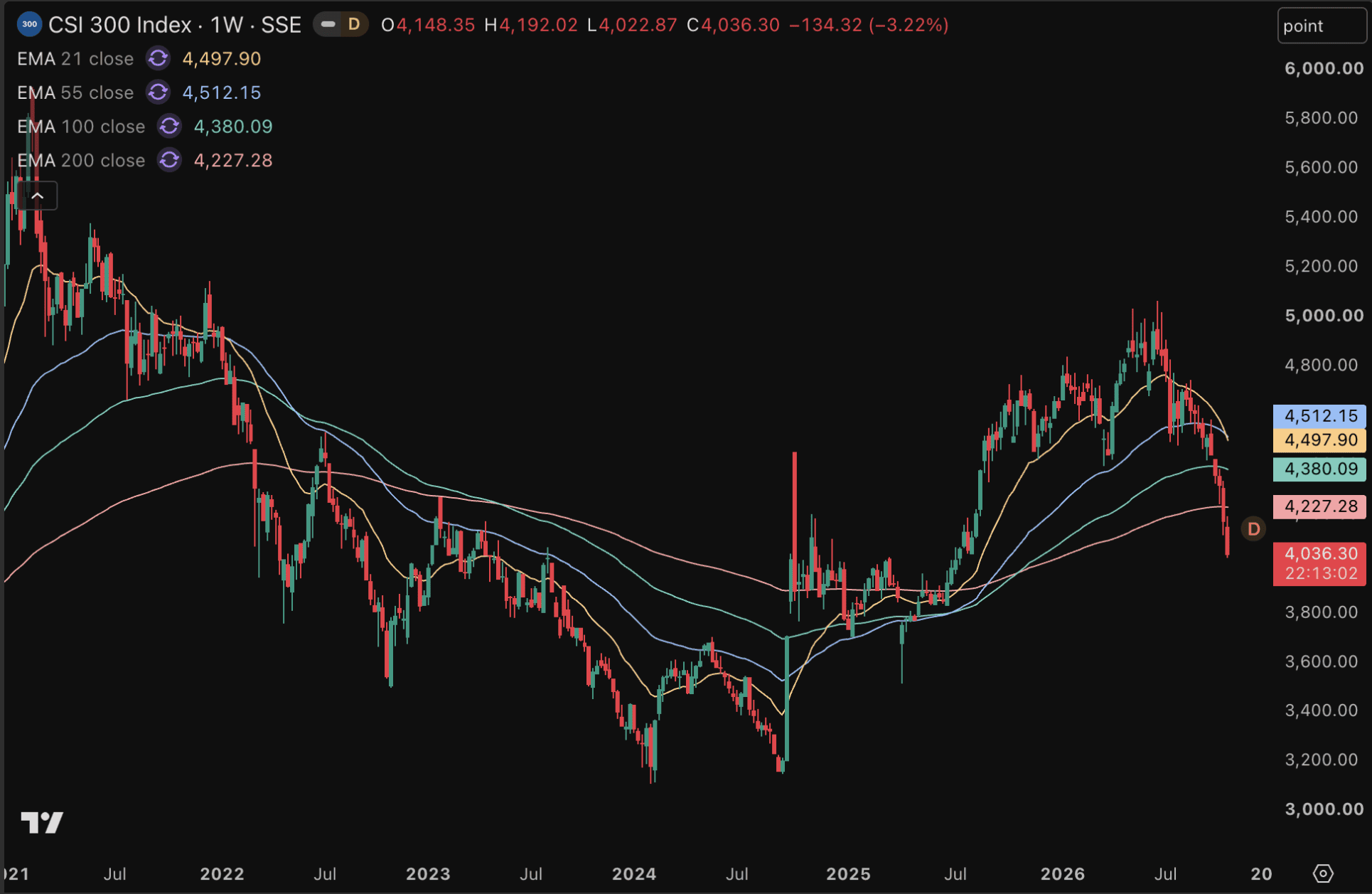Screen dimensions: 1372x894
Task: Click the 2026 label on time axis
Action: [x=1063, y=873]
